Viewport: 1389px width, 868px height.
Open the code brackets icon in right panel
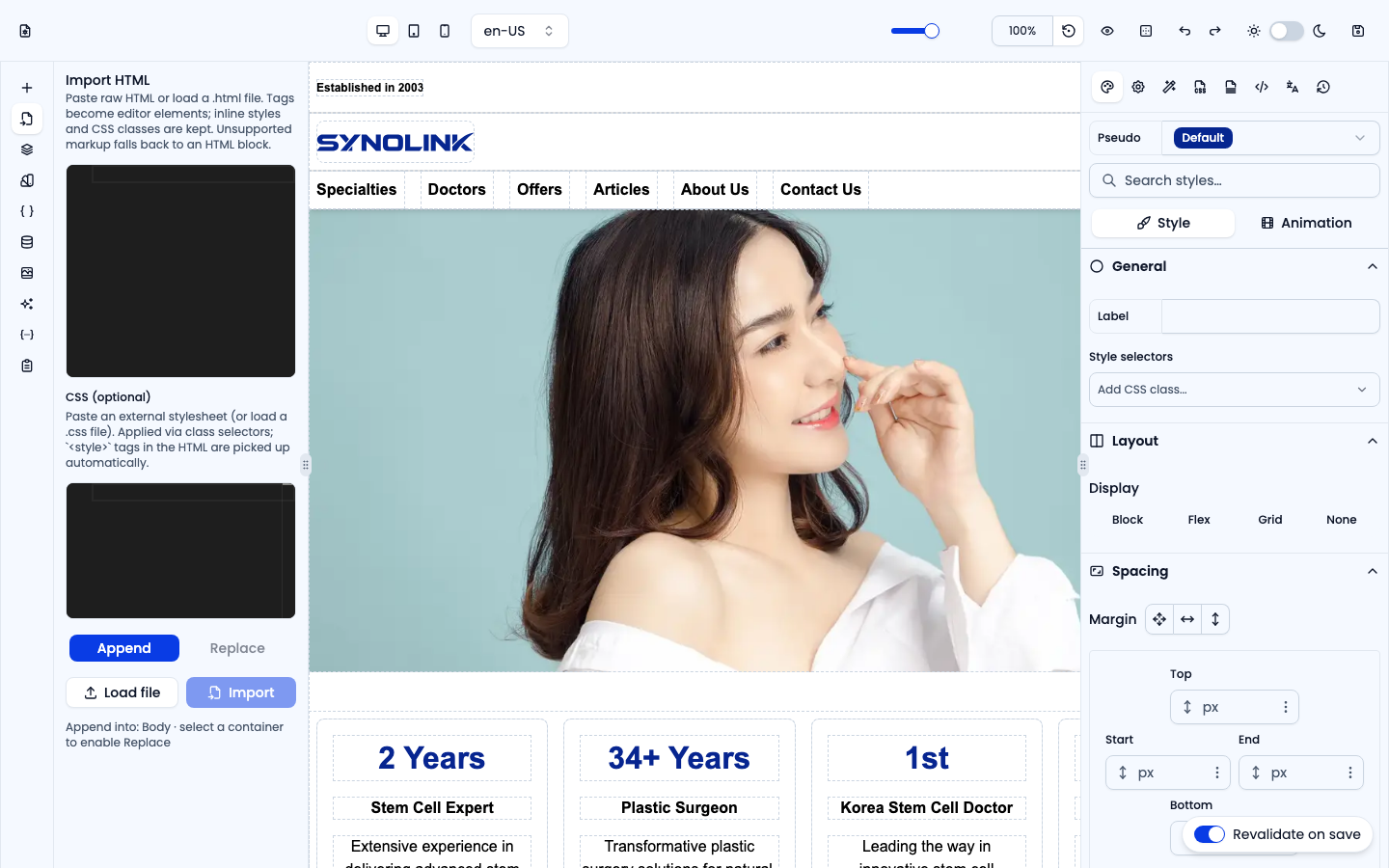pos(1262,87)
